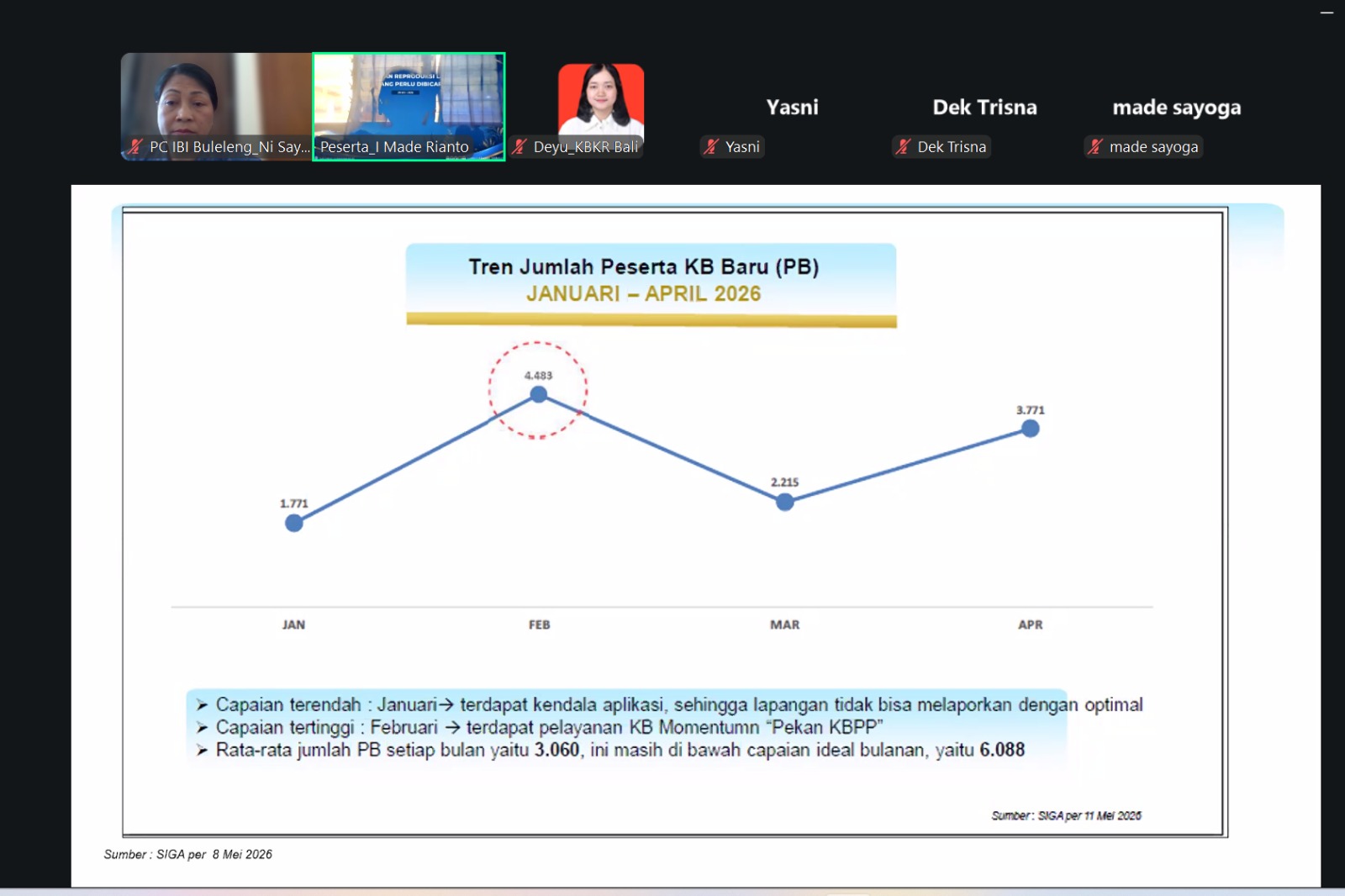This screenshot has width=1345, height=896.
Task: Click the 'FEB' axis label
Action: point(540,625)
